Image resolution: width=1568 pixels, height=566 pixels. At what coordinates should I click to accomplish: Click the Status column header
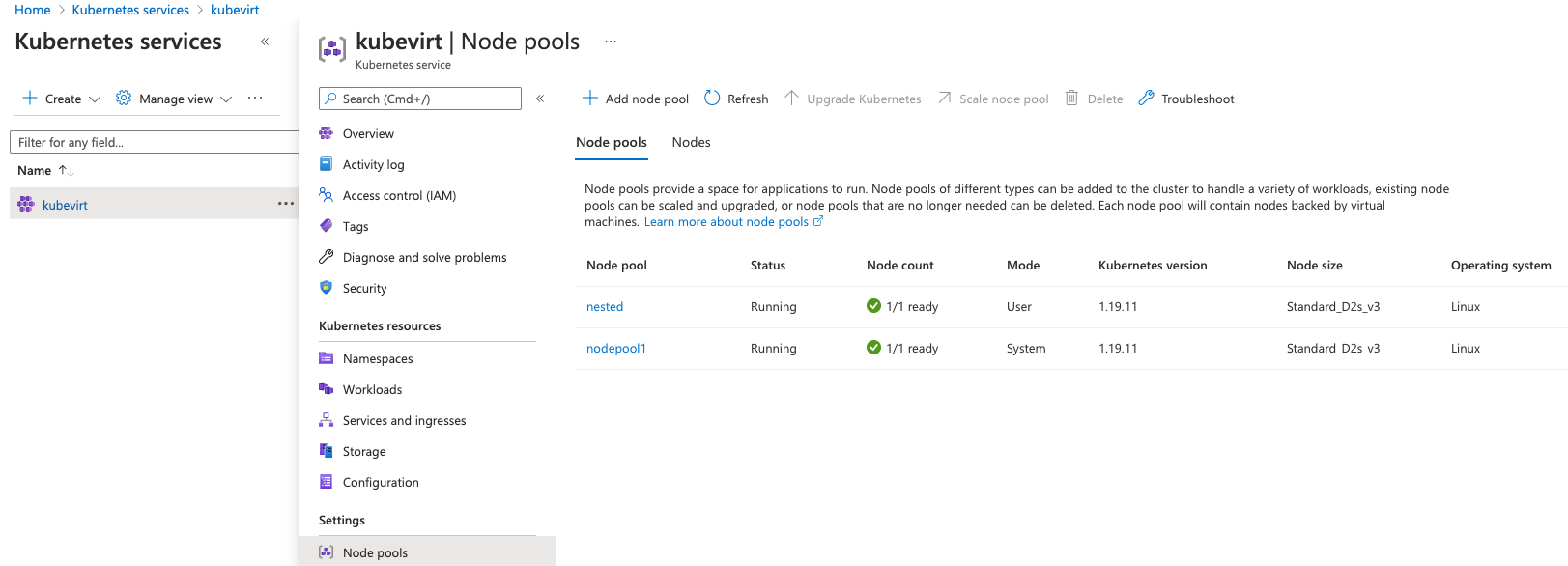(768, 265)
